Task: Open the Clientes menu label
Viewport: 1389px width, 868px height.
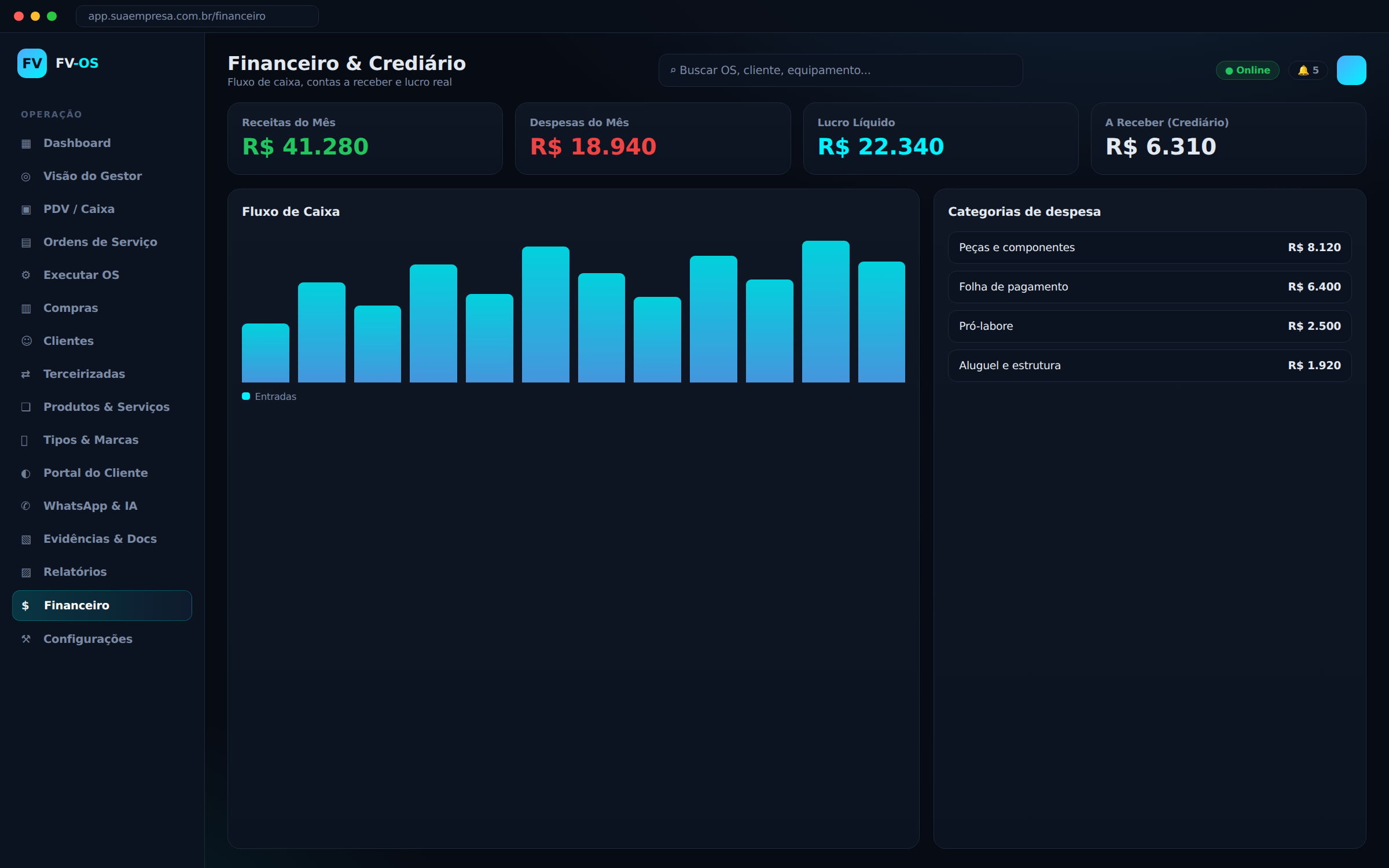Action: 68,341
